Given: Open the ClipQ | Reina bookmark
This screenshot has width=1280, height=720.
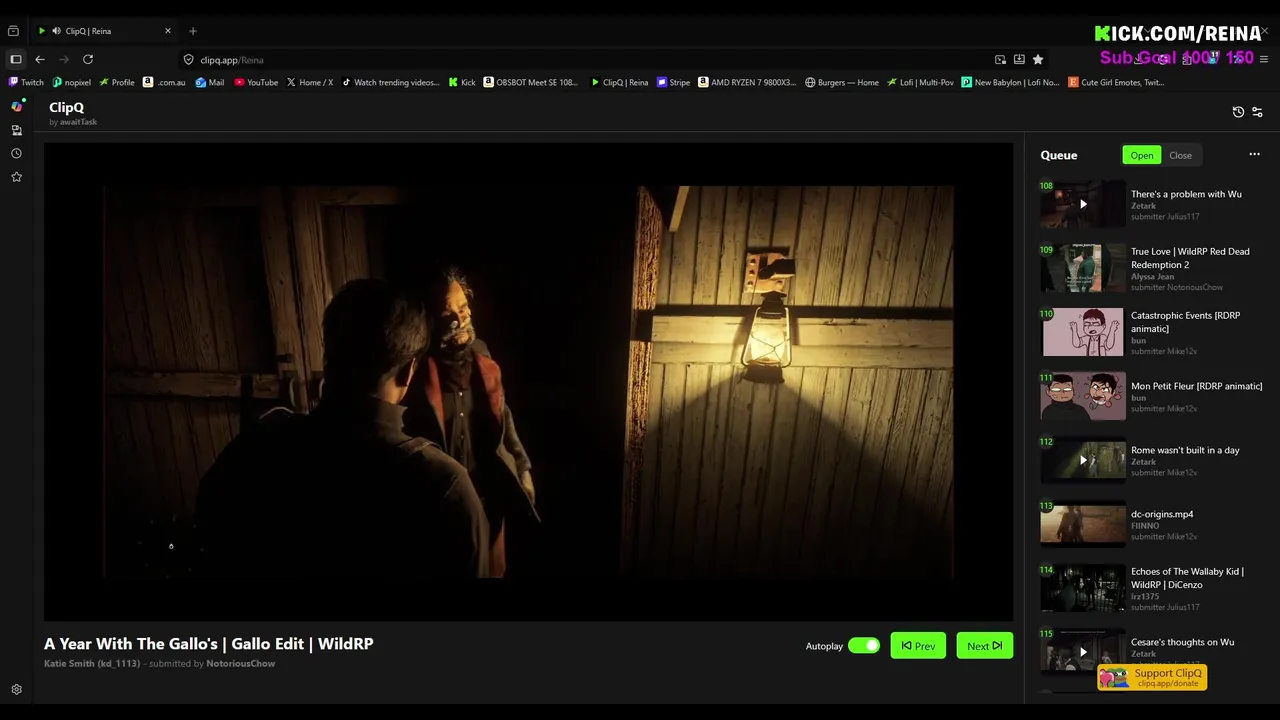Looking at the screenshot, I should [620, 82].
